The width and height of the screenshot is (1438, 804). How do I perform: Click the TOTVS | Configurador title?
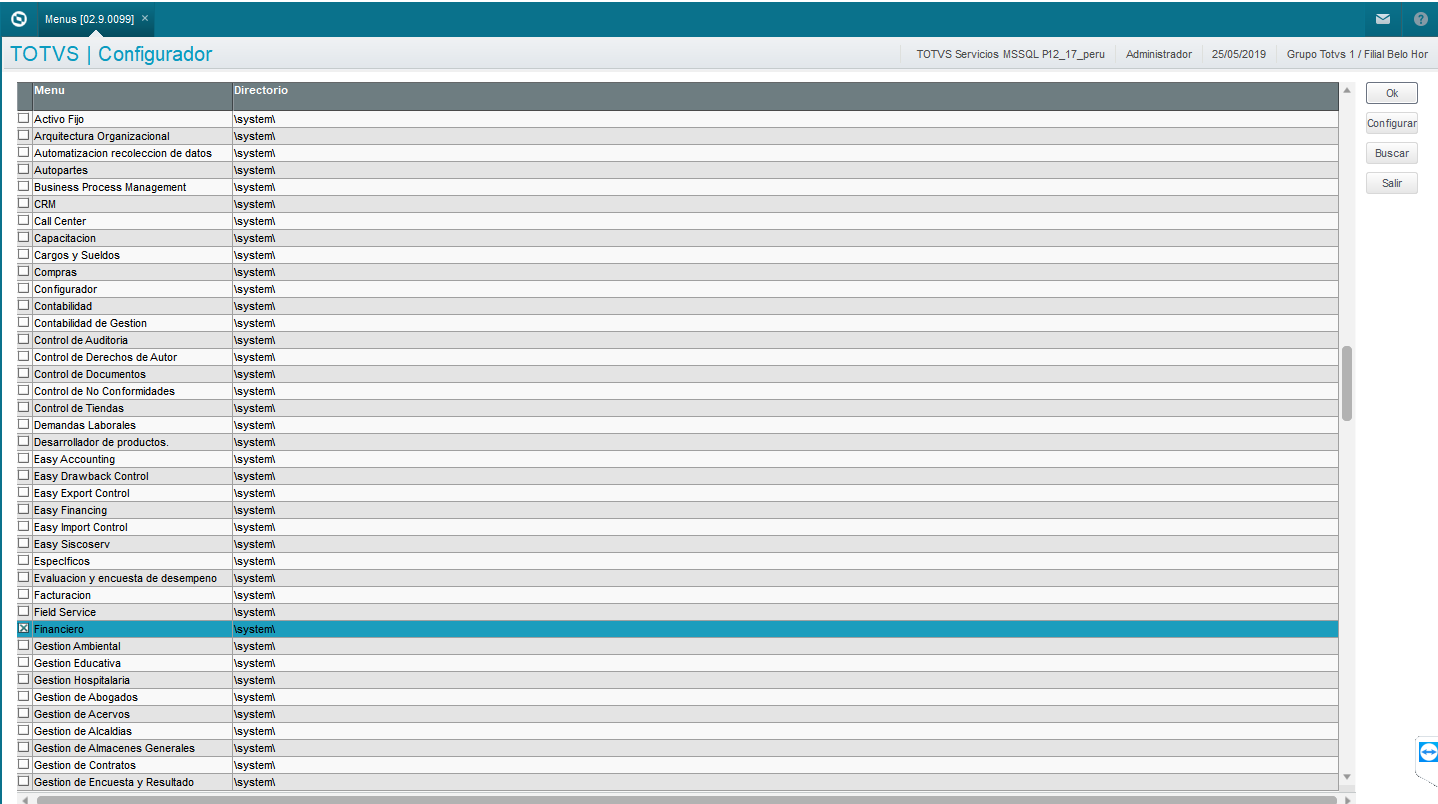(111, 54)
